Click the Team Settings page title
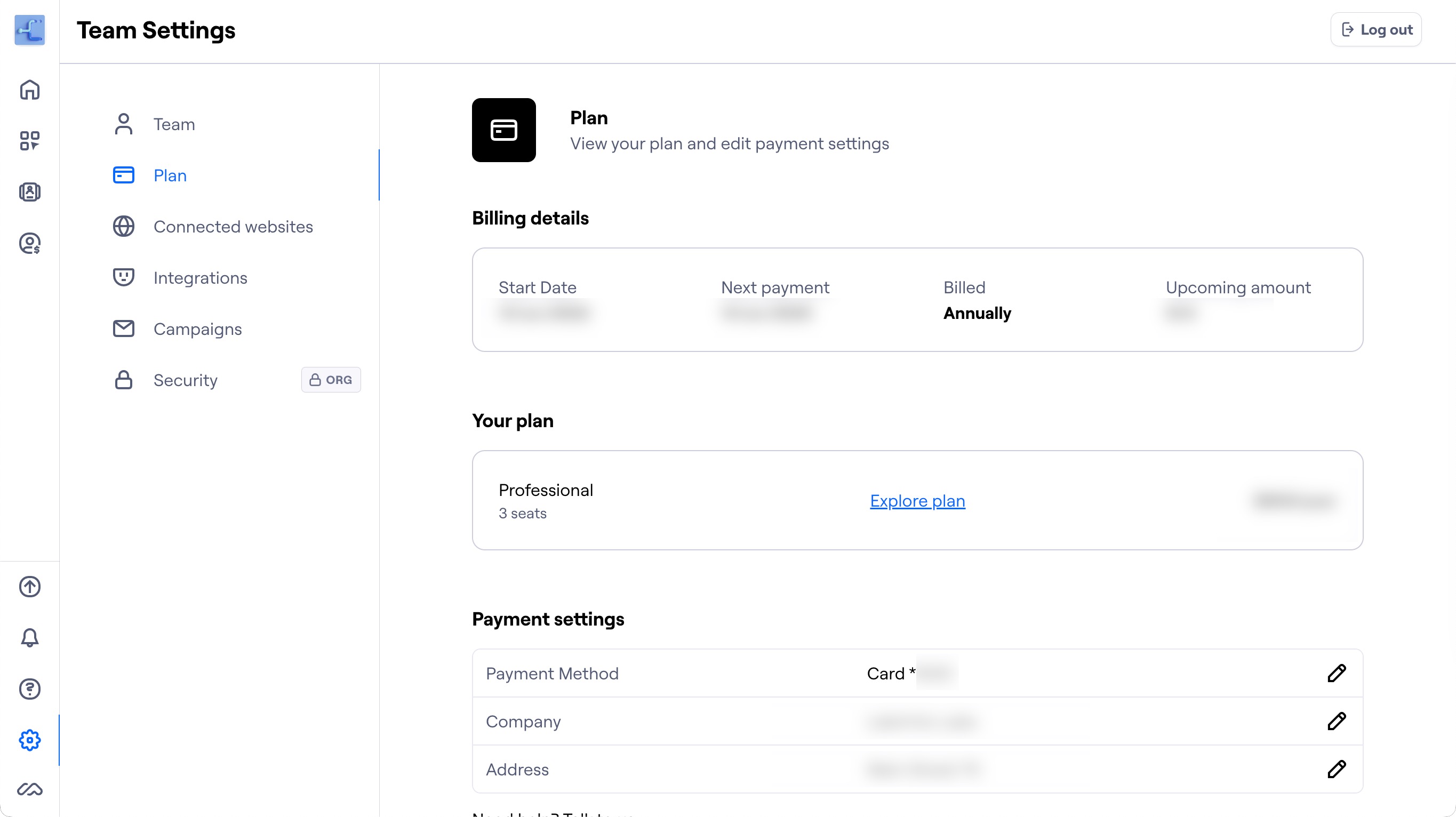Screen dimensions: 1456x817 point(156,30)
